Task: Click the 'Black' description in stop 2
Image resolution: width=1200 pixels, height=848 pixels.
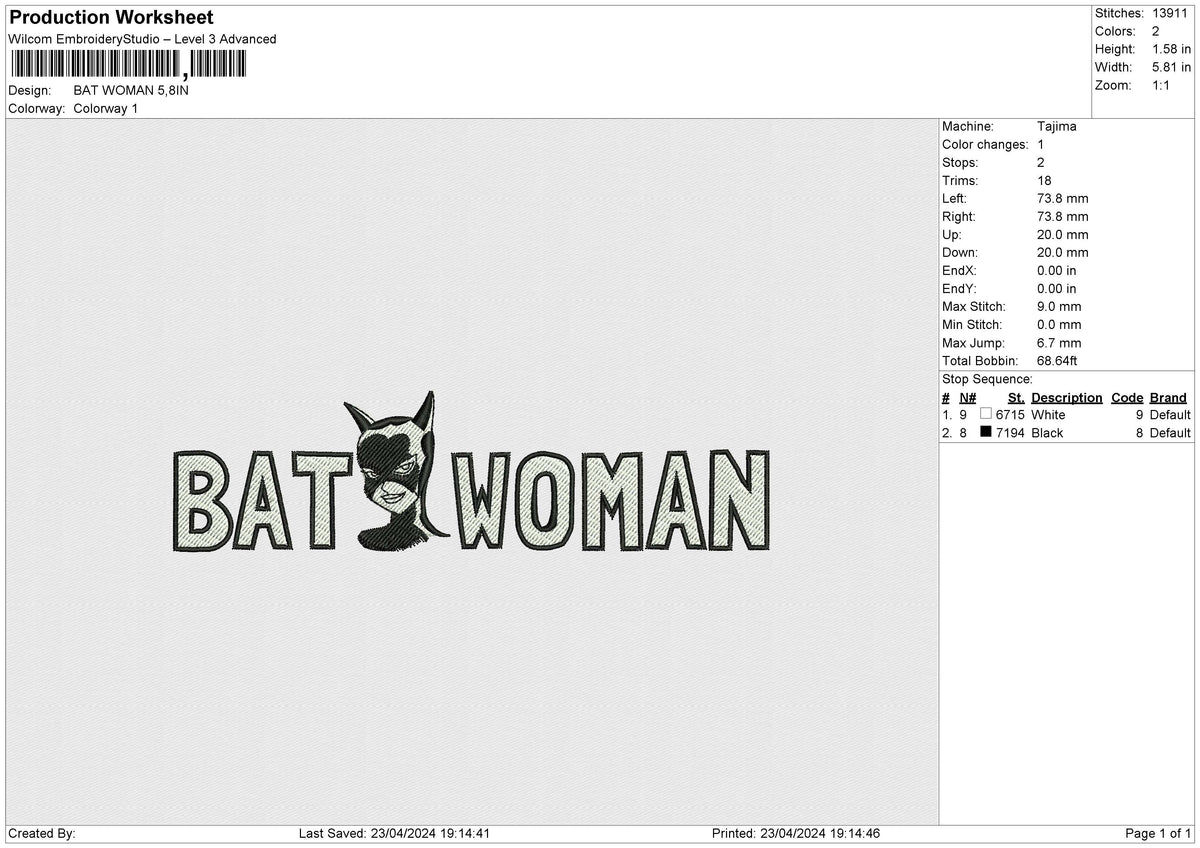Action: click(1047, 432)
